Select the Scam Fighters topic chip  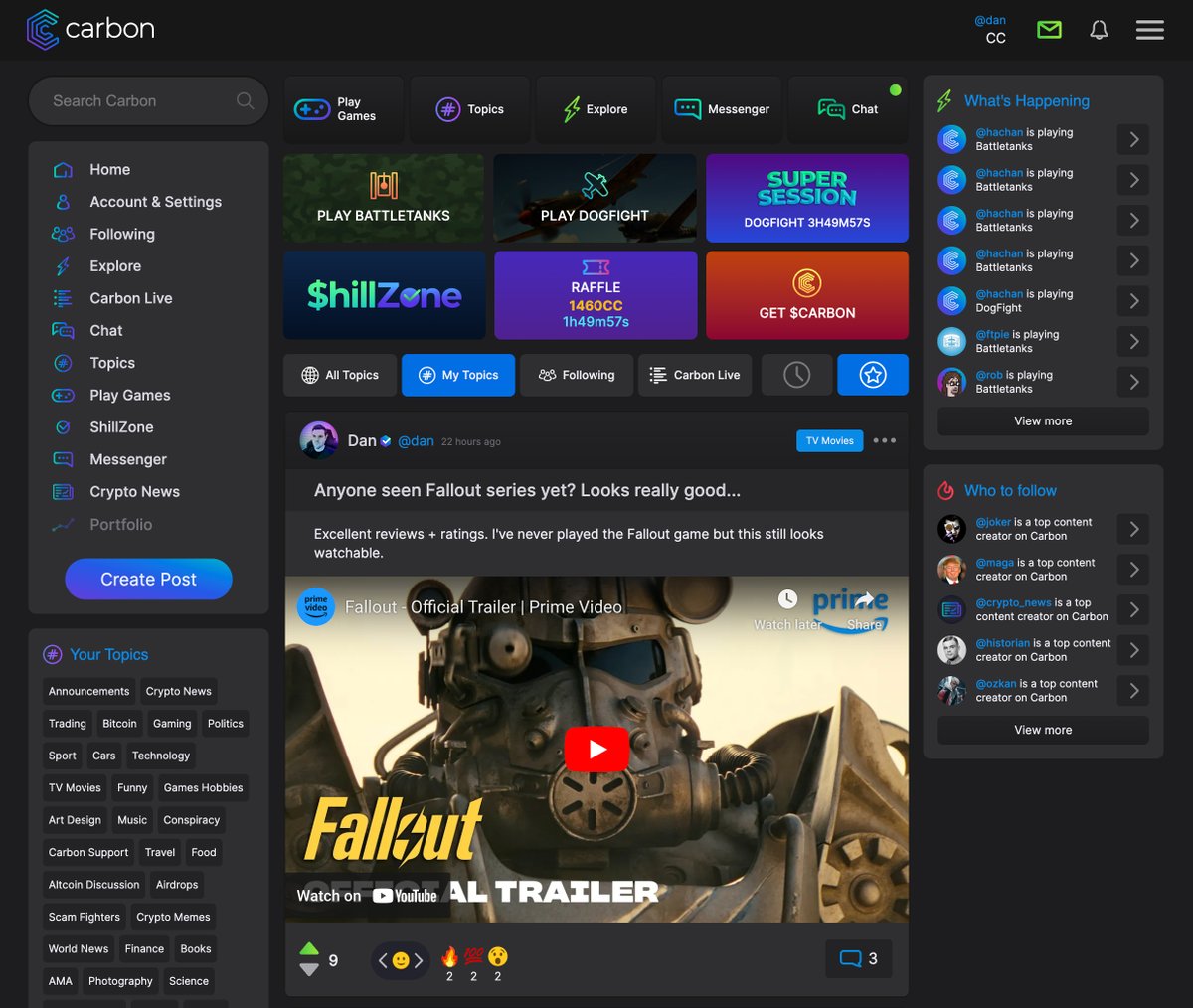[x=85, y=917]
